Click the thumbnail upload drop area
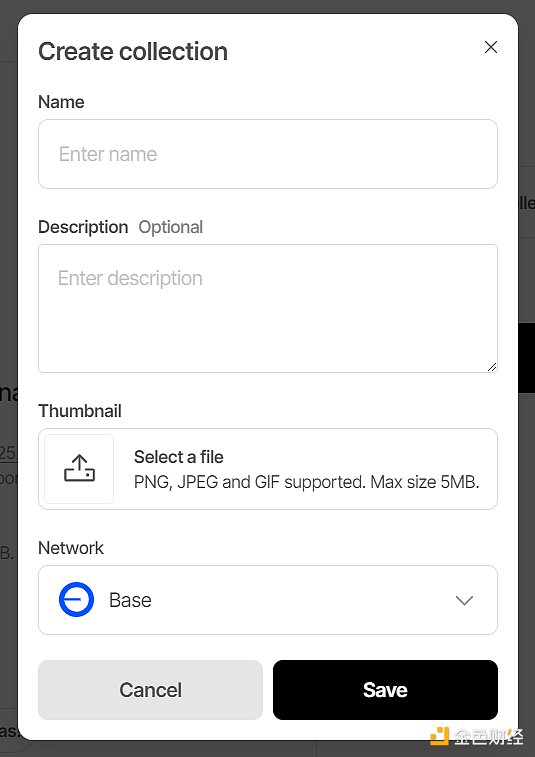 coord(268,469)
